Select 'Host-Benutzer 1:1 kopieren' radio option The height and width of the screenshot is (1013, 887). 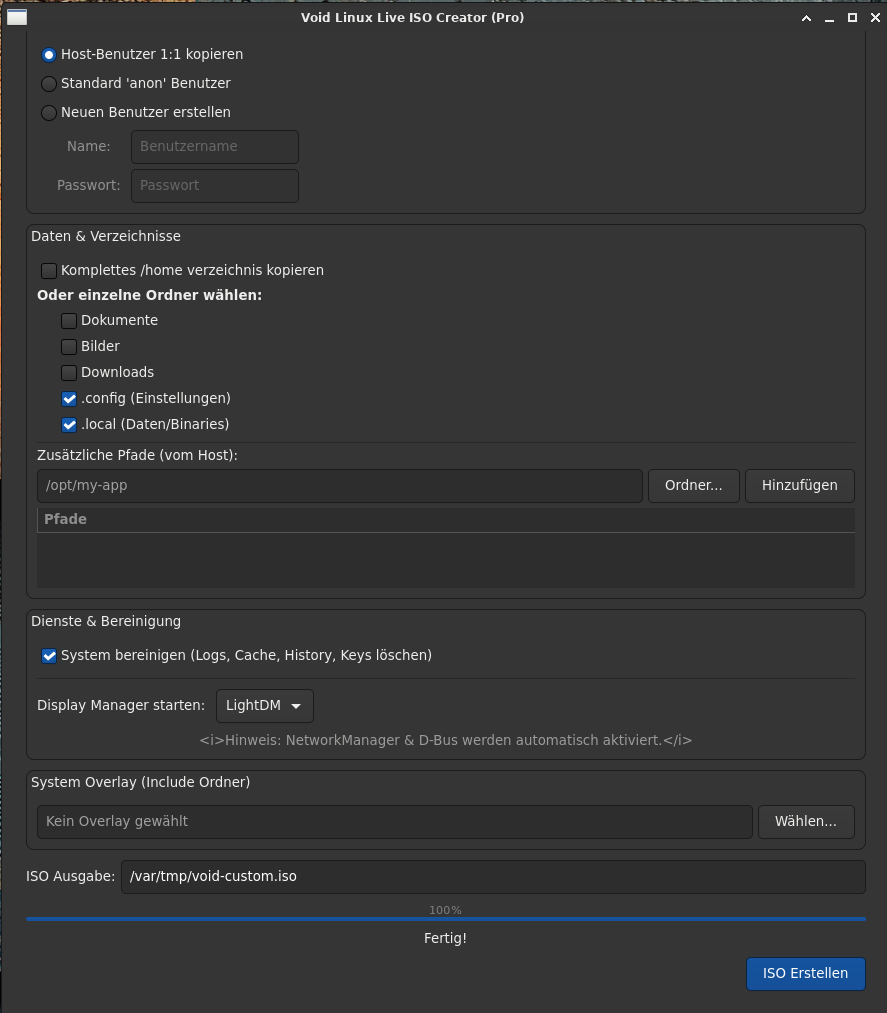point(49,55)
